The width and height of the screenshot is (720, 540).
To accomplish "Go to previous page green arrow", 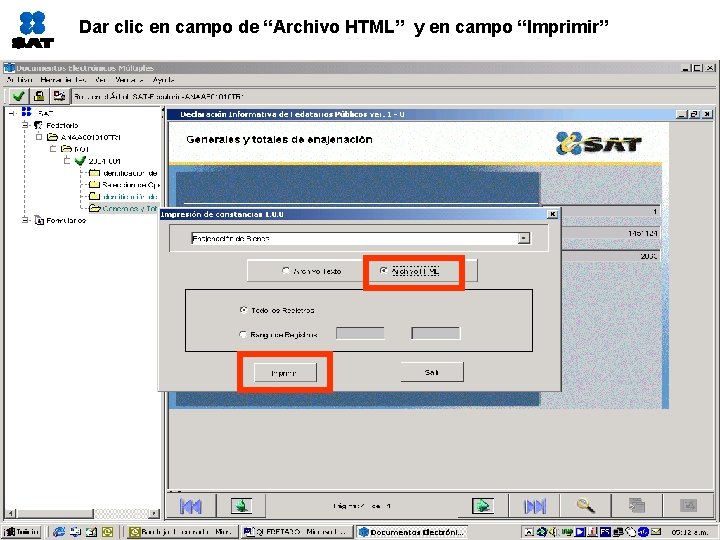I will [x=241, y=506].
